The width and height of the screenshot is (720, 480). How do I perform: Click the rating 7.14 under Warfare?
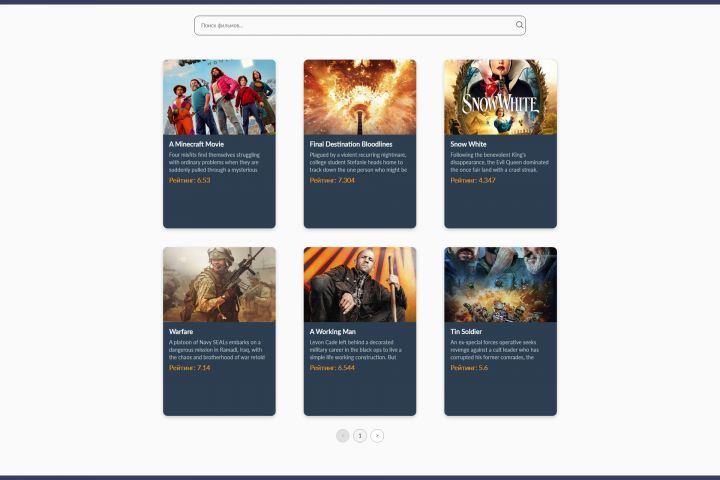(x=189, y=367)
